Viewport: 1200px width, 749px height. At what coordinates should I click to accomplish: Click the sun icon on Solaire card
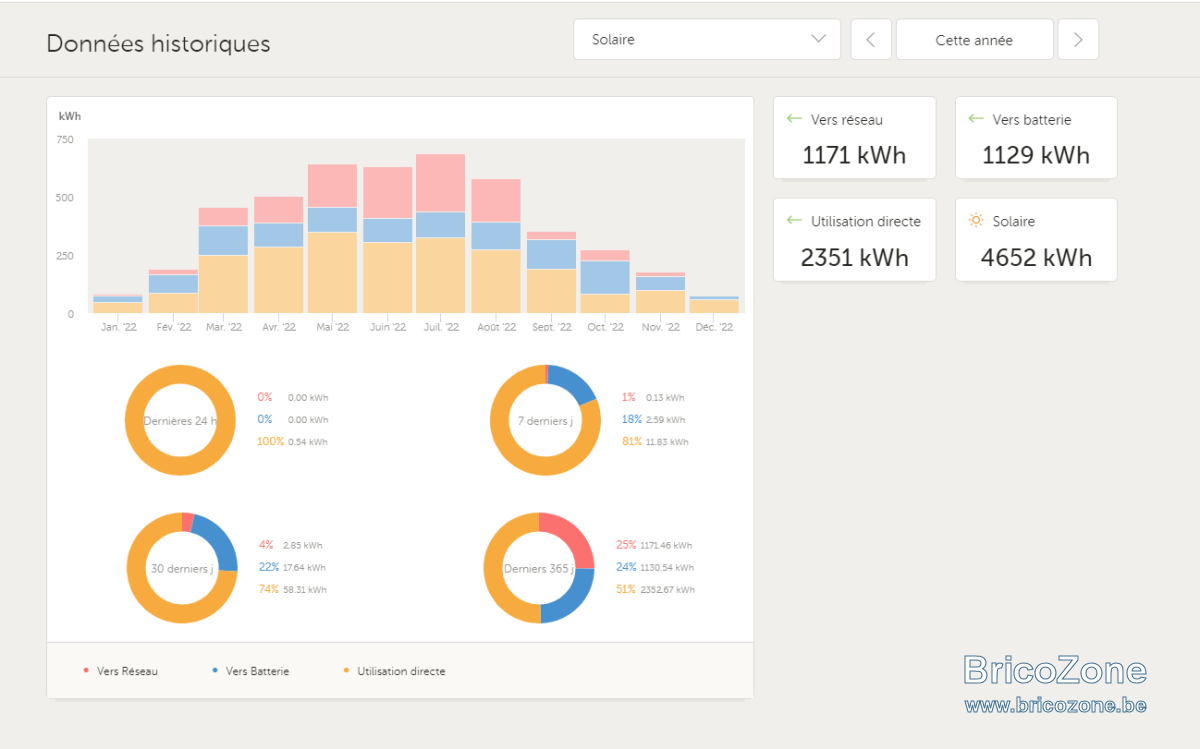(x=976, y=220)
